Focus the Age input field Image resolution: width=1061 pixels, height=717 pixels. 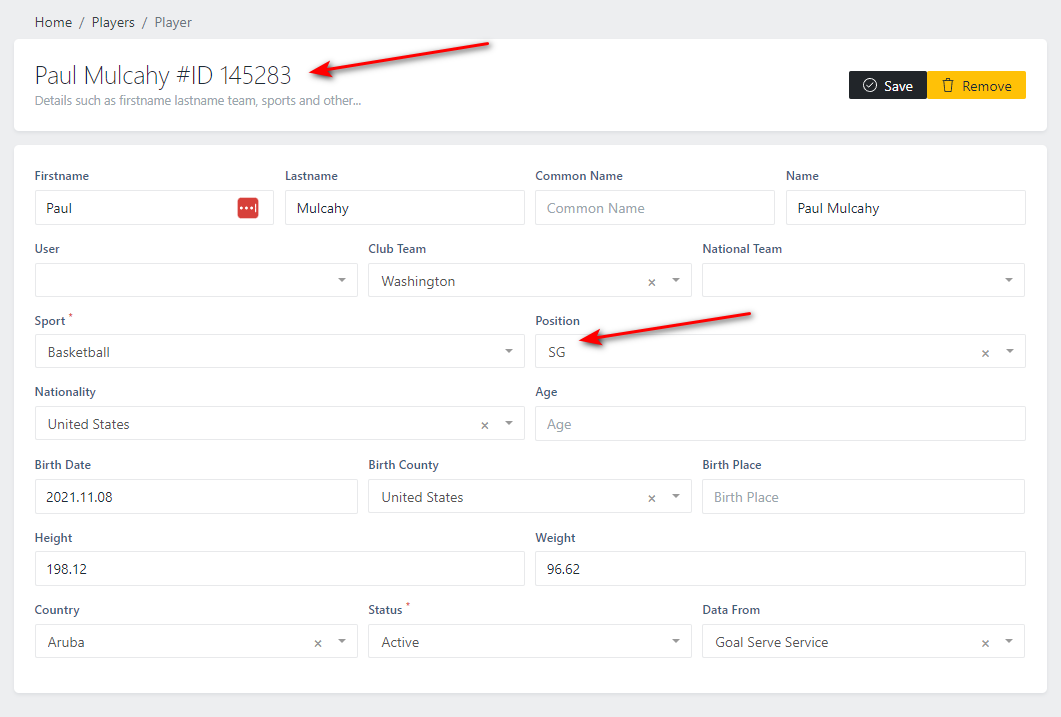[780, 423]
